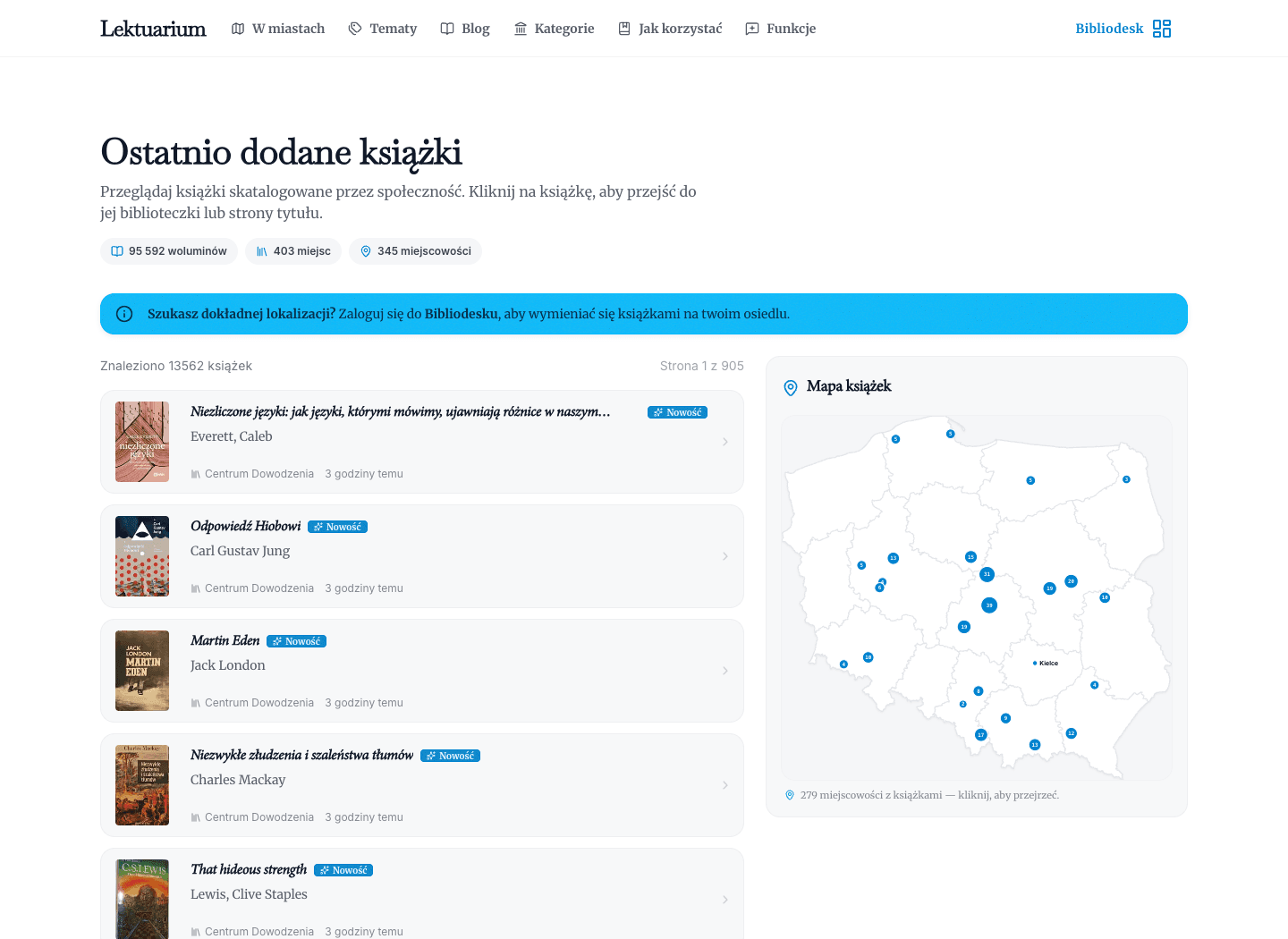Click the Martin Eden title text
The image size is (1288, 939).
point(225,640)
